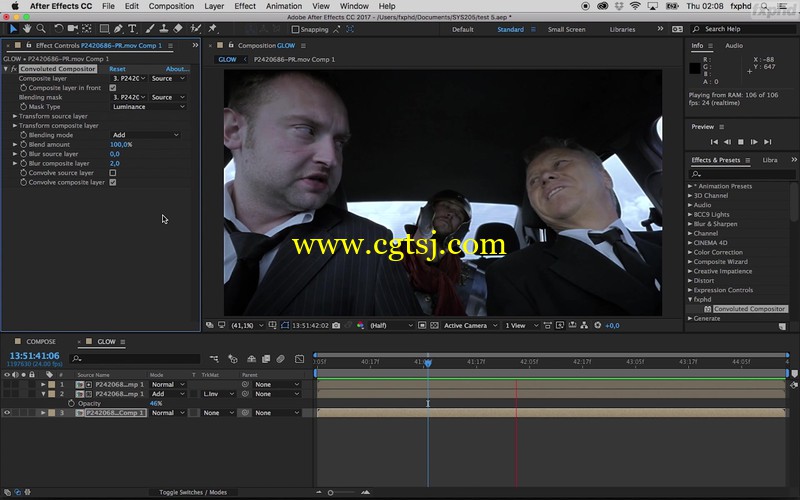Open layer 2 L.Inv track matte dropdown
Viewport: 800px width, 500px height.
[x=218, y=394]
